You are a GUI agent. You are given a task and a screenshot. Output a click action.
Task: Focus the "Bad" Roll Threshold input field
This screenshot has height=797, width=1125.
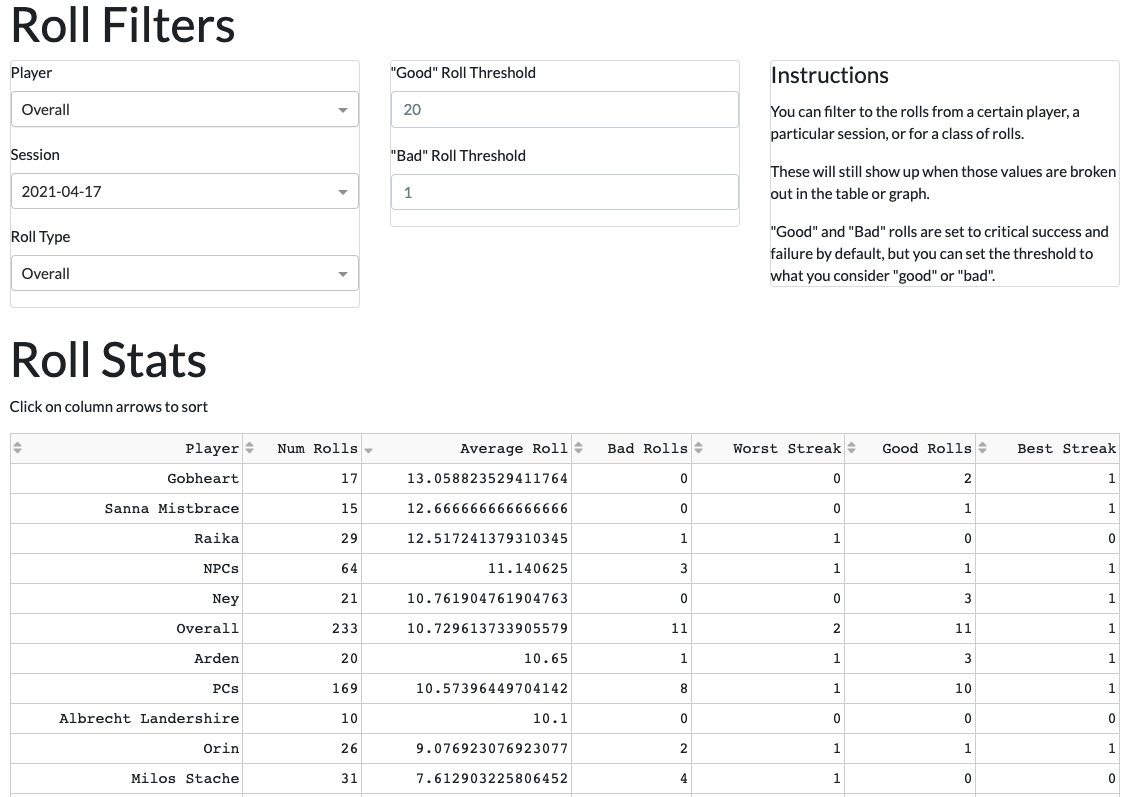pyautogui.click(x=564, y=193)
